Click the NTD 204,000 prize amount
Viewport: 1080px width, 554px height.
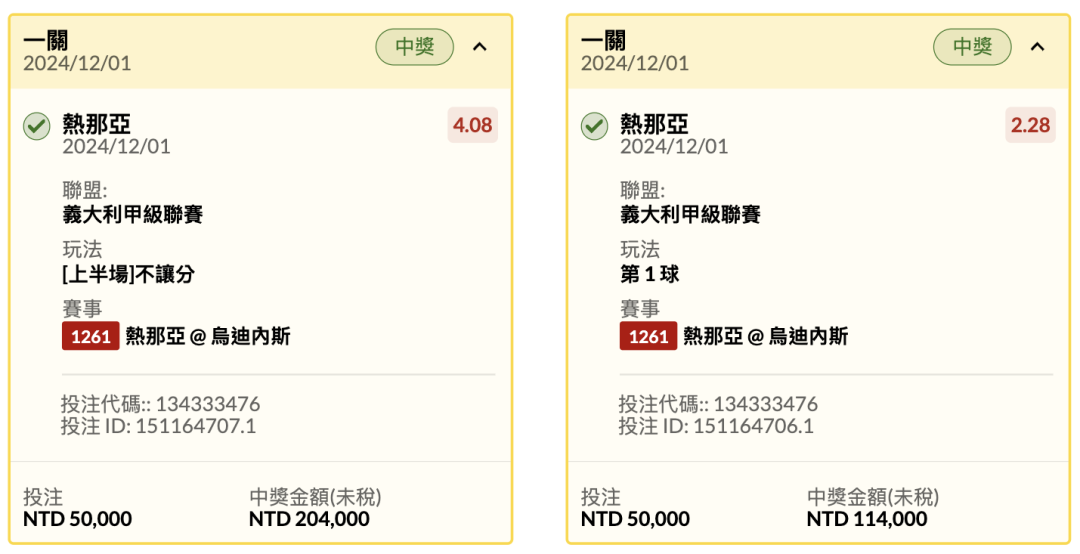pyautogui.click(x=309, y=519)
